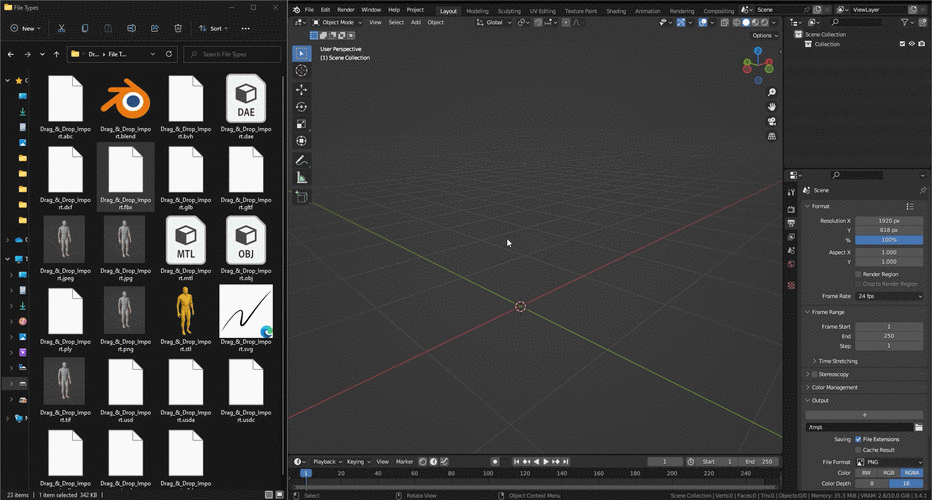Select BW color mode button
Image resolution: width=932 pixels, height=500 pixels.
tap(866, 473)
